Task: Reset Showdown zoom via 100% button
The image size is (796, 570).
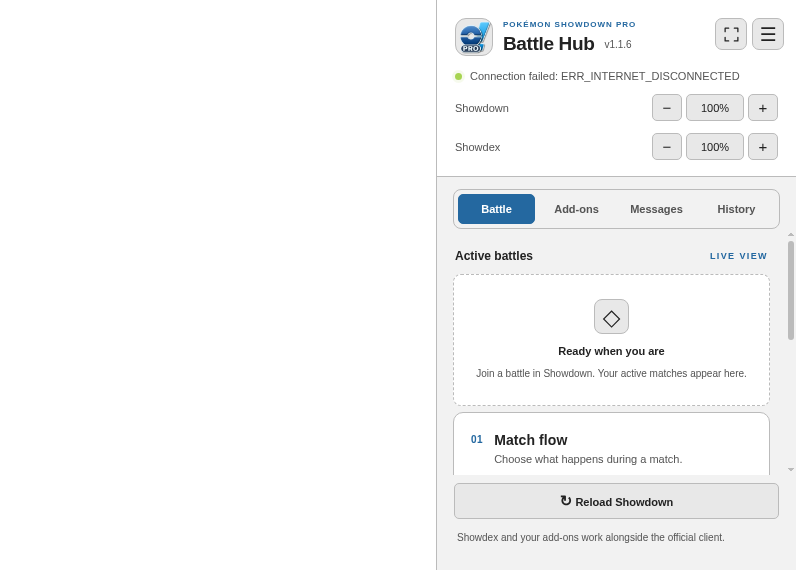Action: click(x=715, y=108)
